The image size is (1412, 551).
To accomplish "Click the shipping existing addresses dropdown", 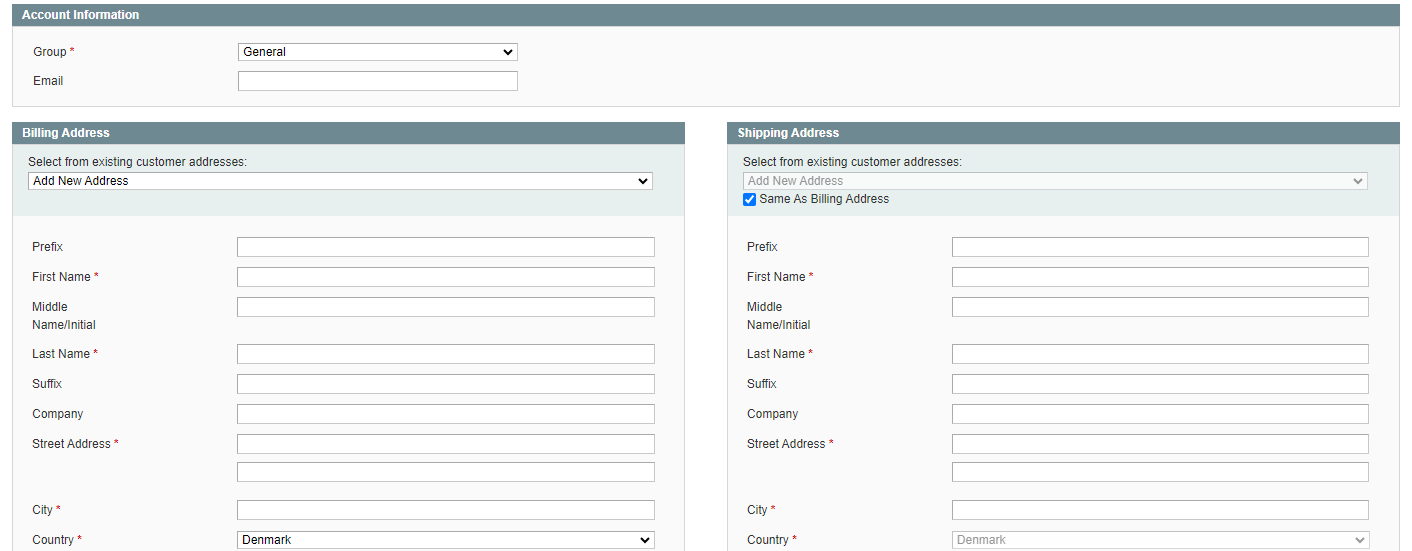I will point(1055,181).
